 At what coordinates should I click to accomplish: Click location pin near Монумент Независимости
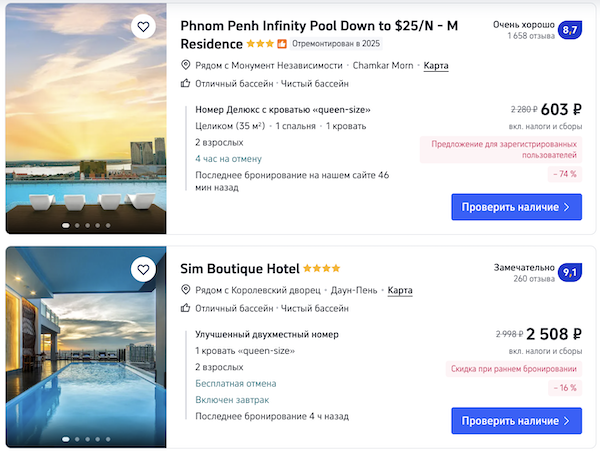point(185,66)
